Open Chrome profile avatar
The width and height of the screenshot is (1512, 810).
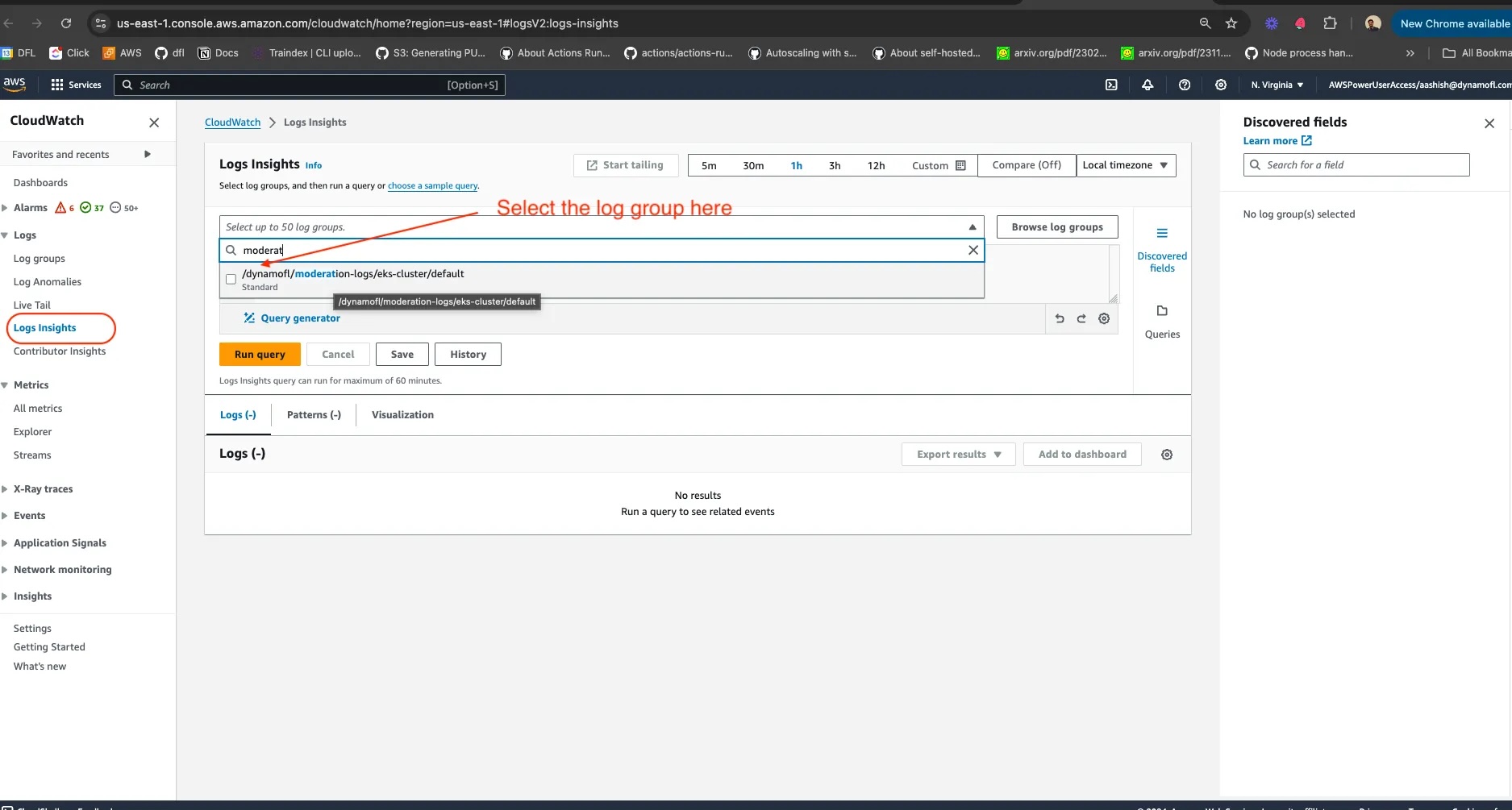click(1373, 23)
